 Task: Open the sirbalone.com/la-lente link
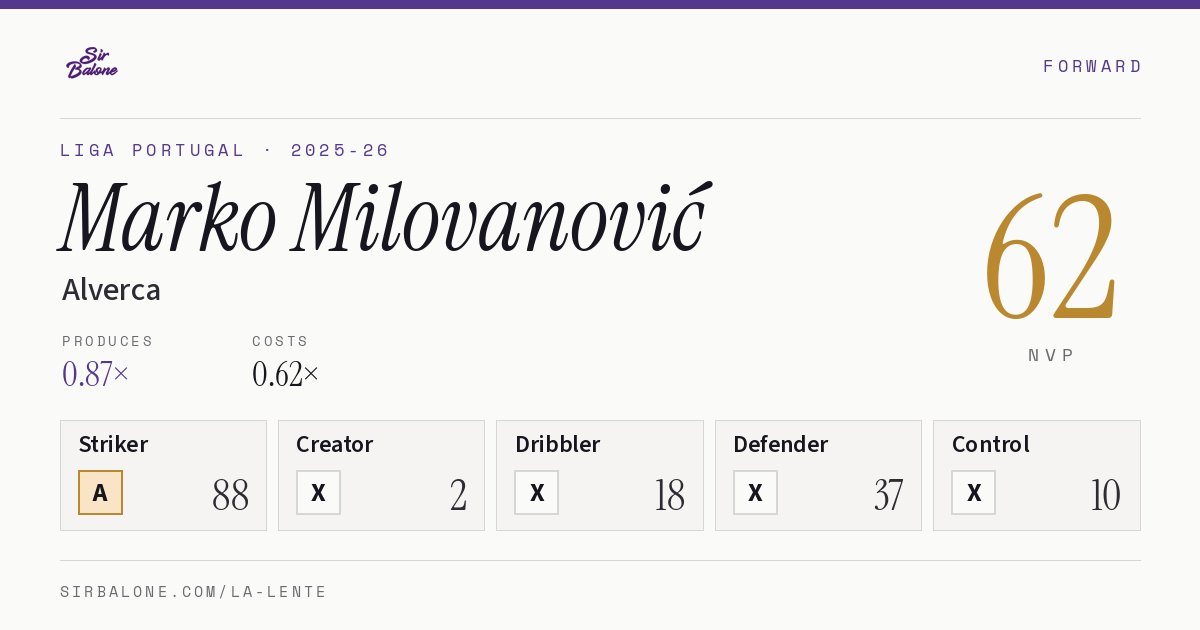[x=194, y=592]
